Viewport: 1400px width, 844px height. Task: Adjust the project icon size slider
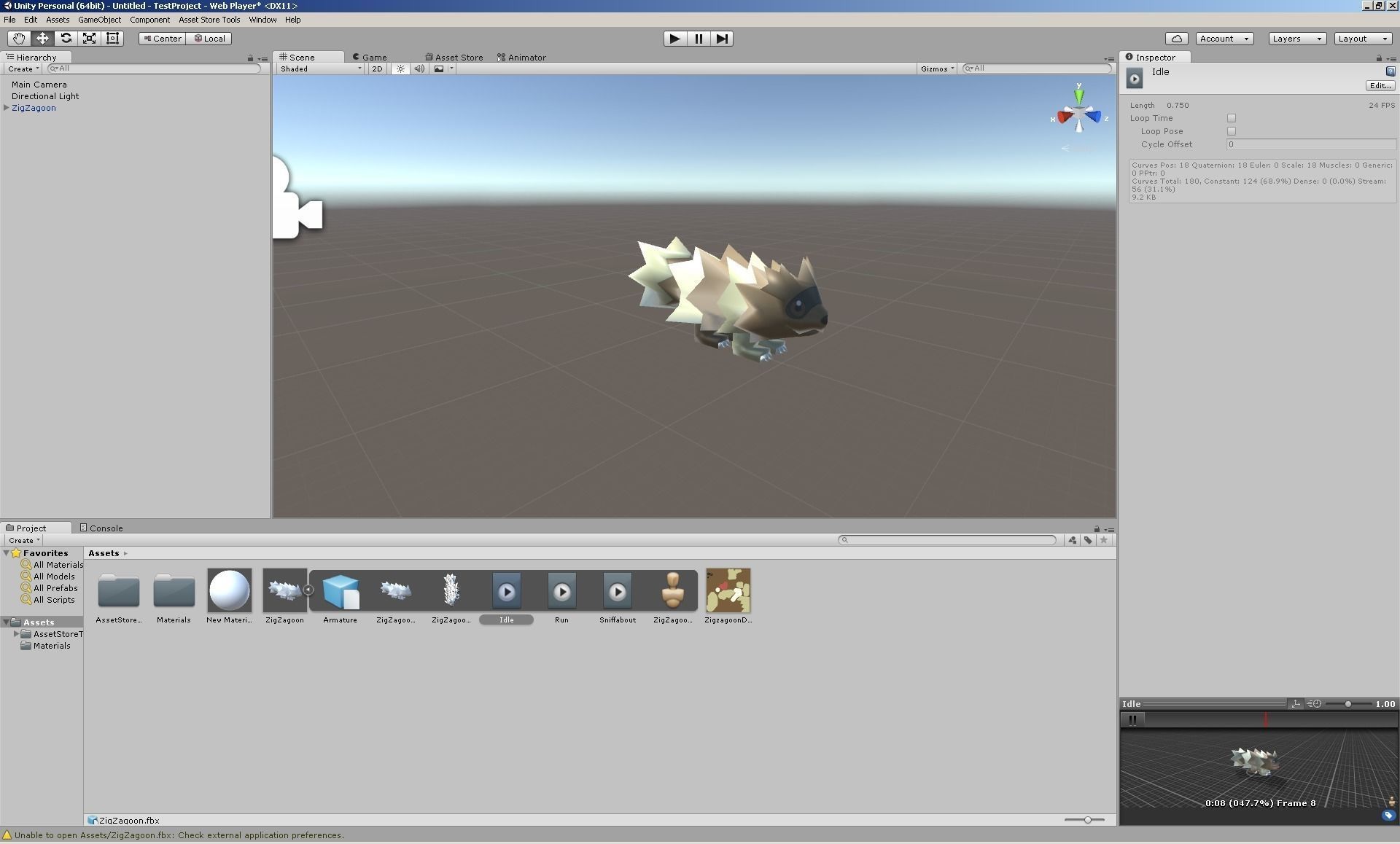1084,820
